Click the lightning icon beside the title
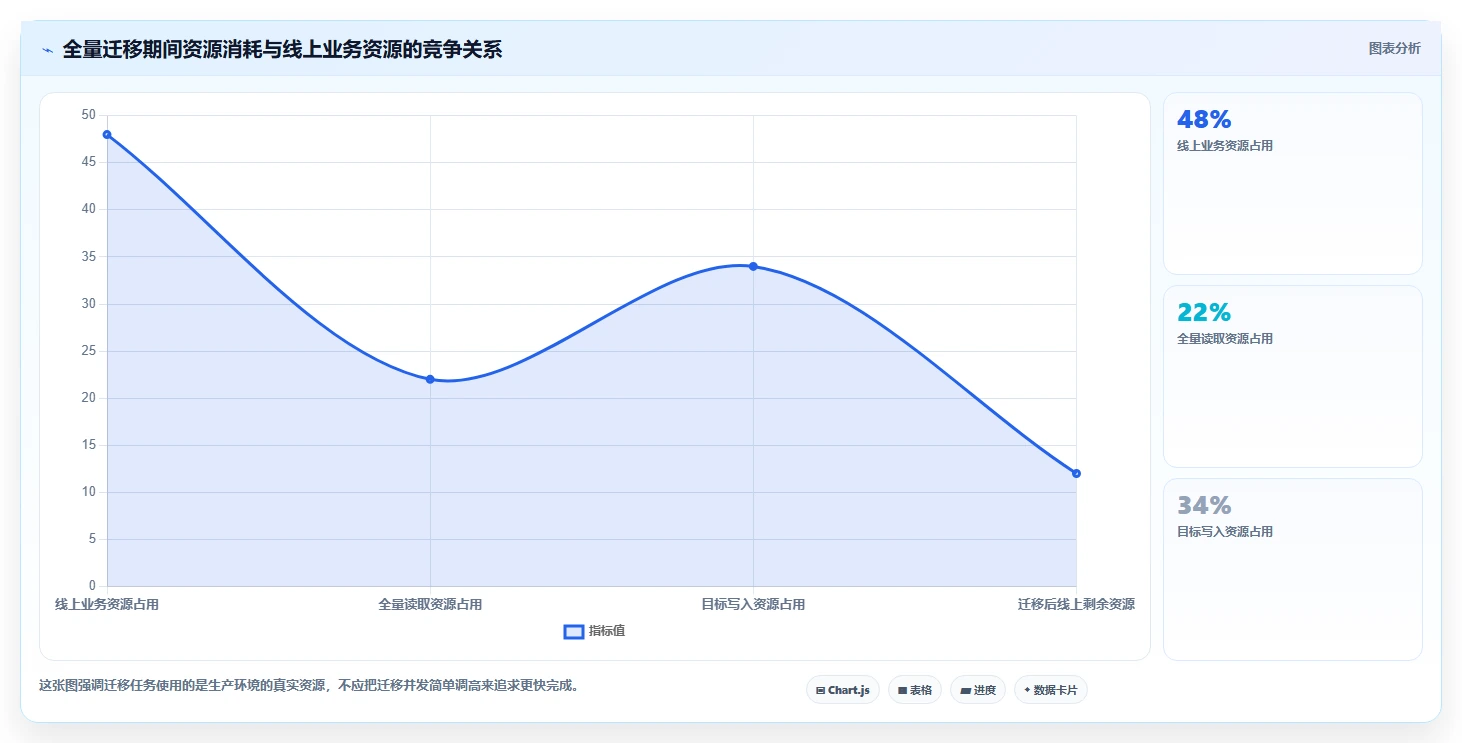The image size is (1462, 743). pyautogui.click(x=47, y=50)
